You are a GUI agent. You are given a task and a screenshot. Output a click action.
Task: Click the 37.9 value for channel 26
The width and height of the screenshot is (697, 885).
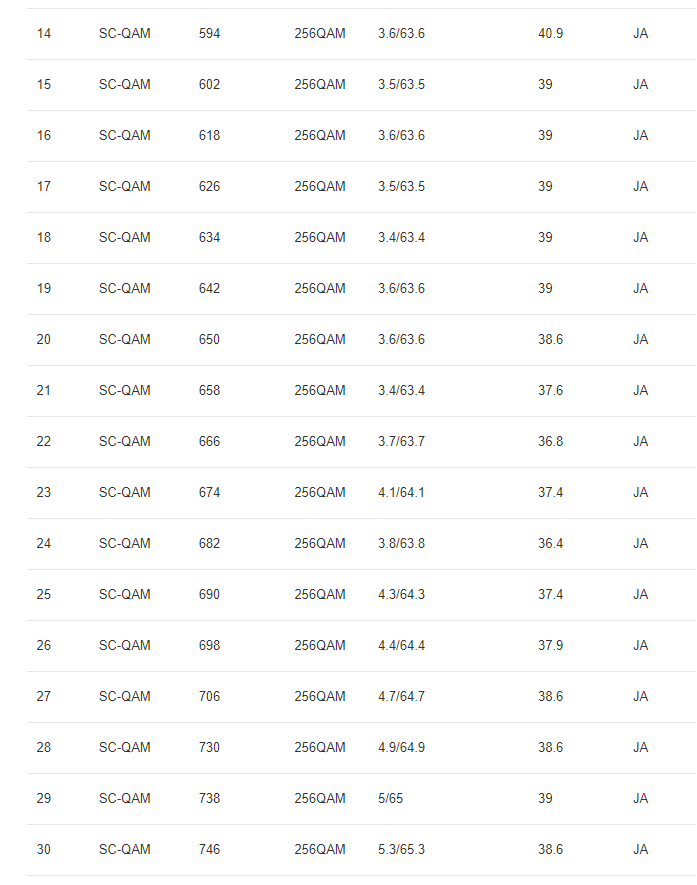(550, 646)
